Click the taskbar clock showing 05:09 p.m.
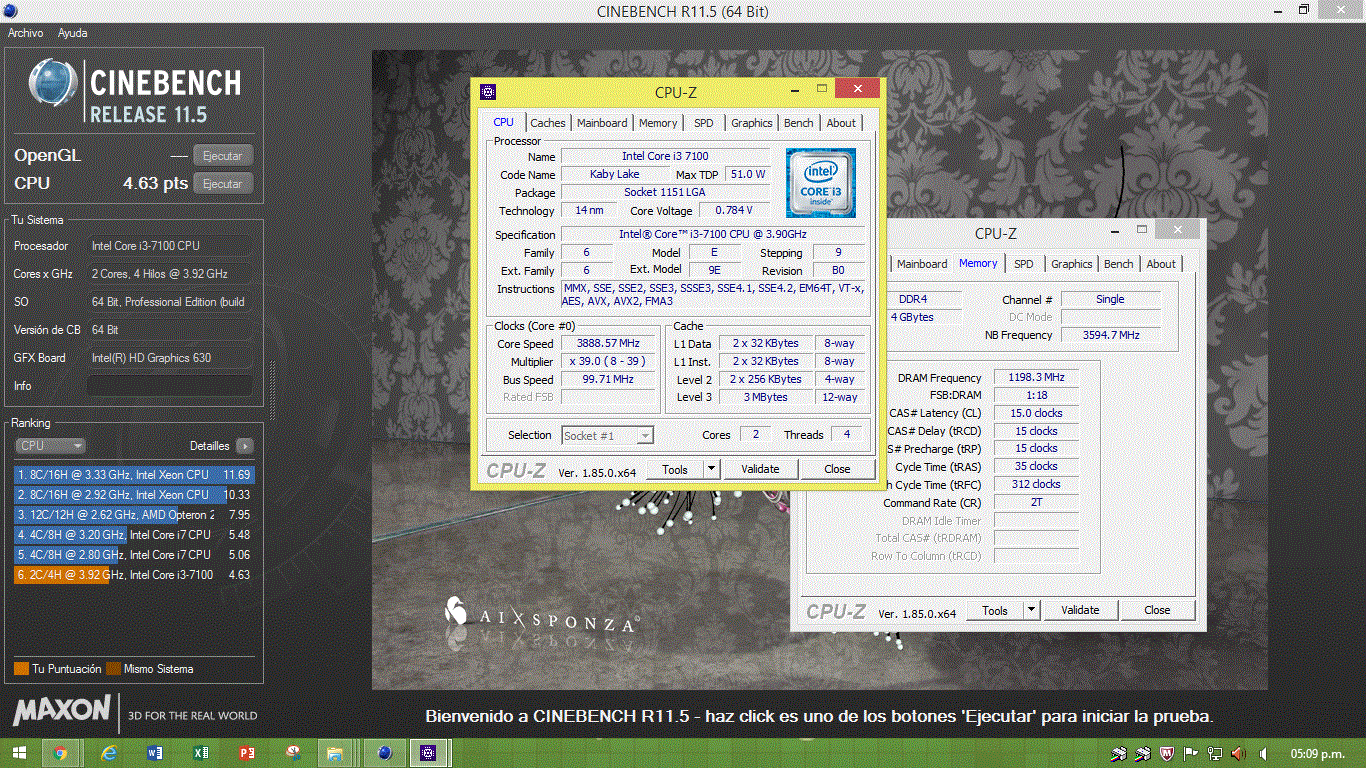 click(x=1317, y=753)
